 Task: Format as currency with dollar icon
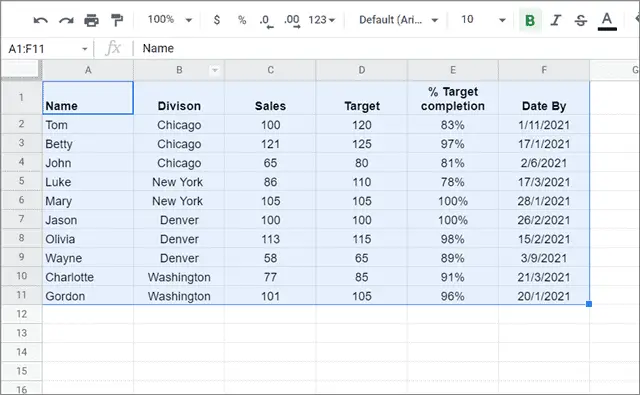tap(217, 20)
